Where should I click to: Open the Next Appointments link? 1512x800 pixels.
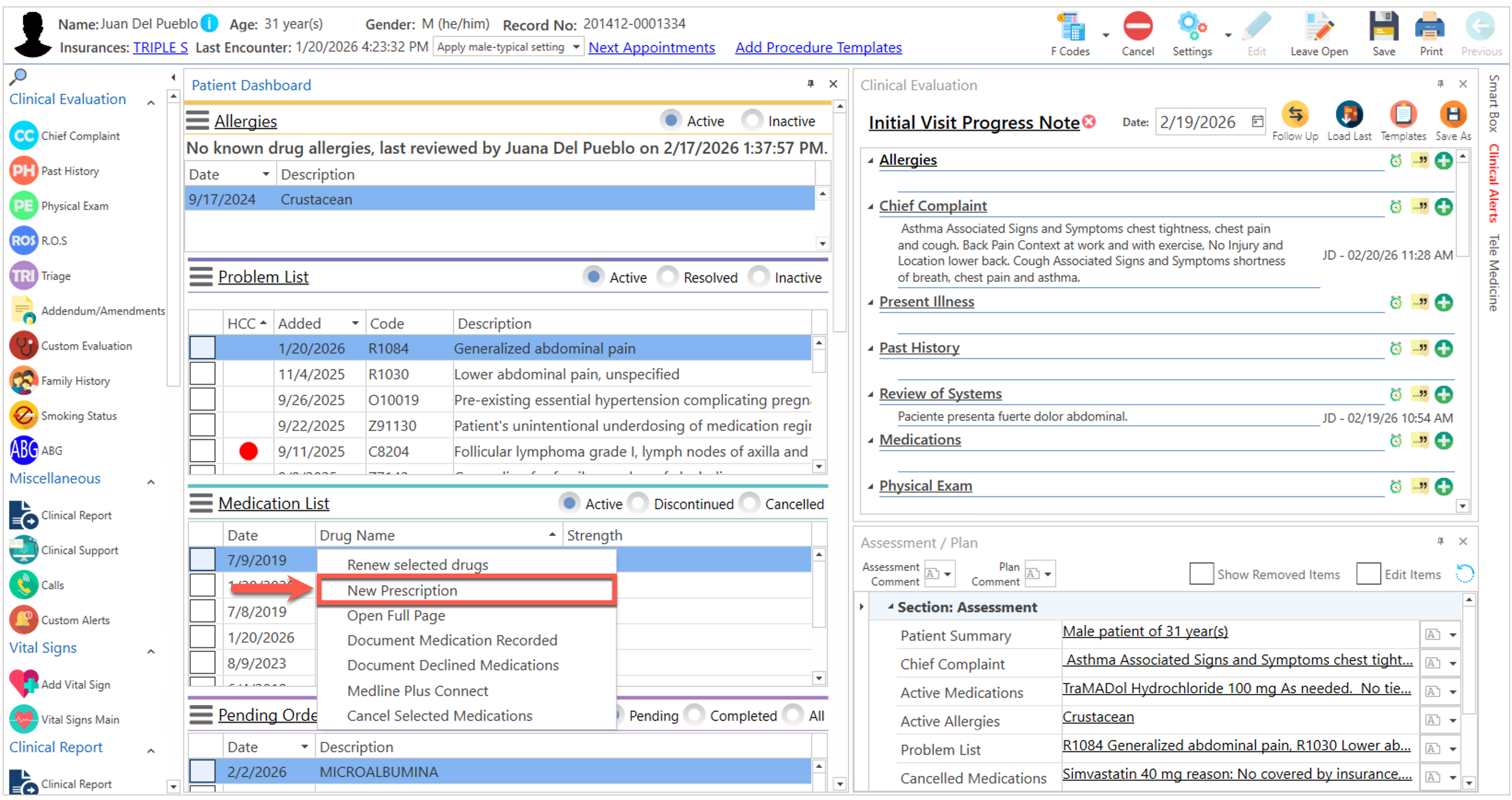pyautogui.click(x=651, y=47)
